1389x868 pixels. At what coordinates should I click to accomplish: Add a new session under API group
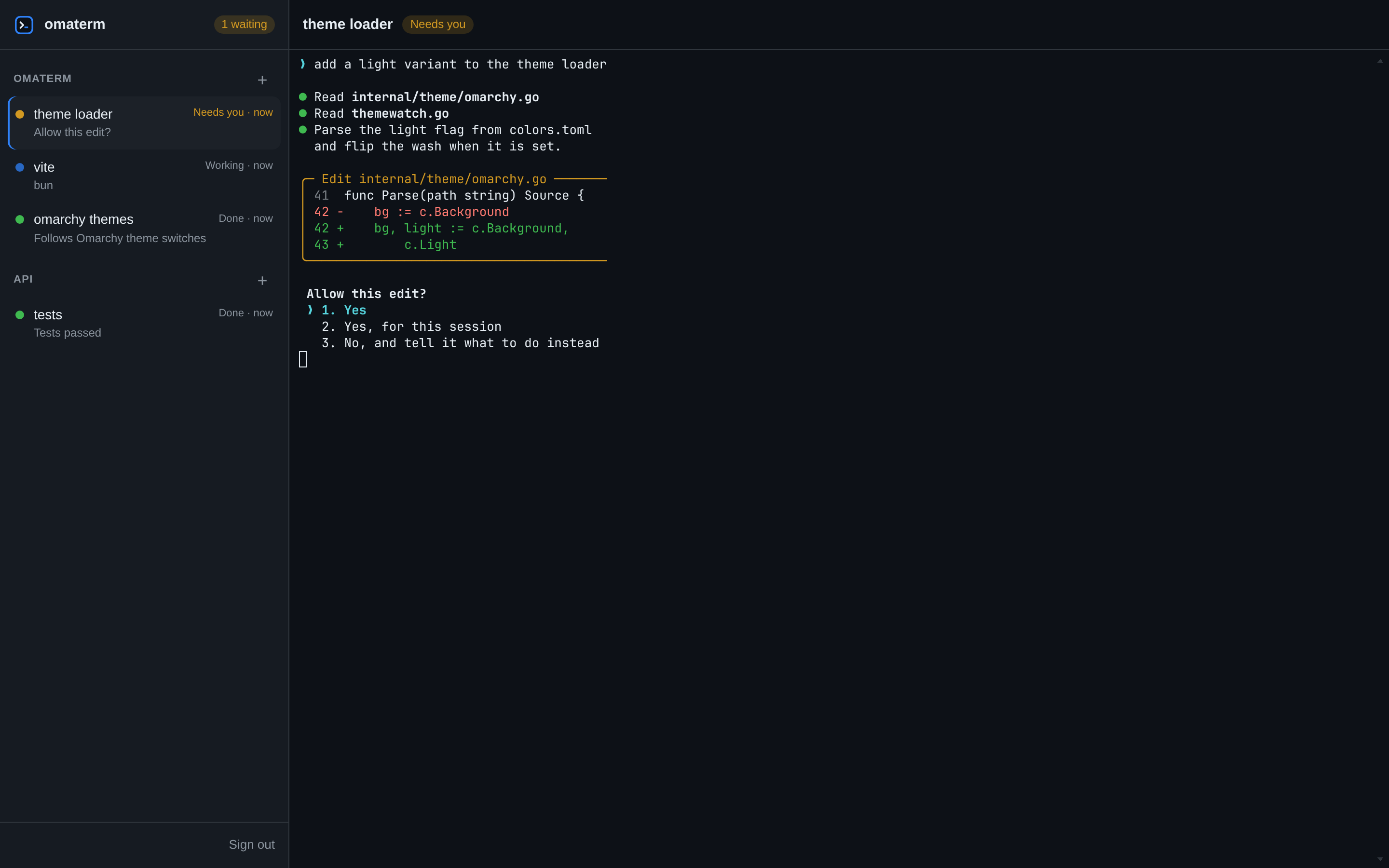click(262, 281)
